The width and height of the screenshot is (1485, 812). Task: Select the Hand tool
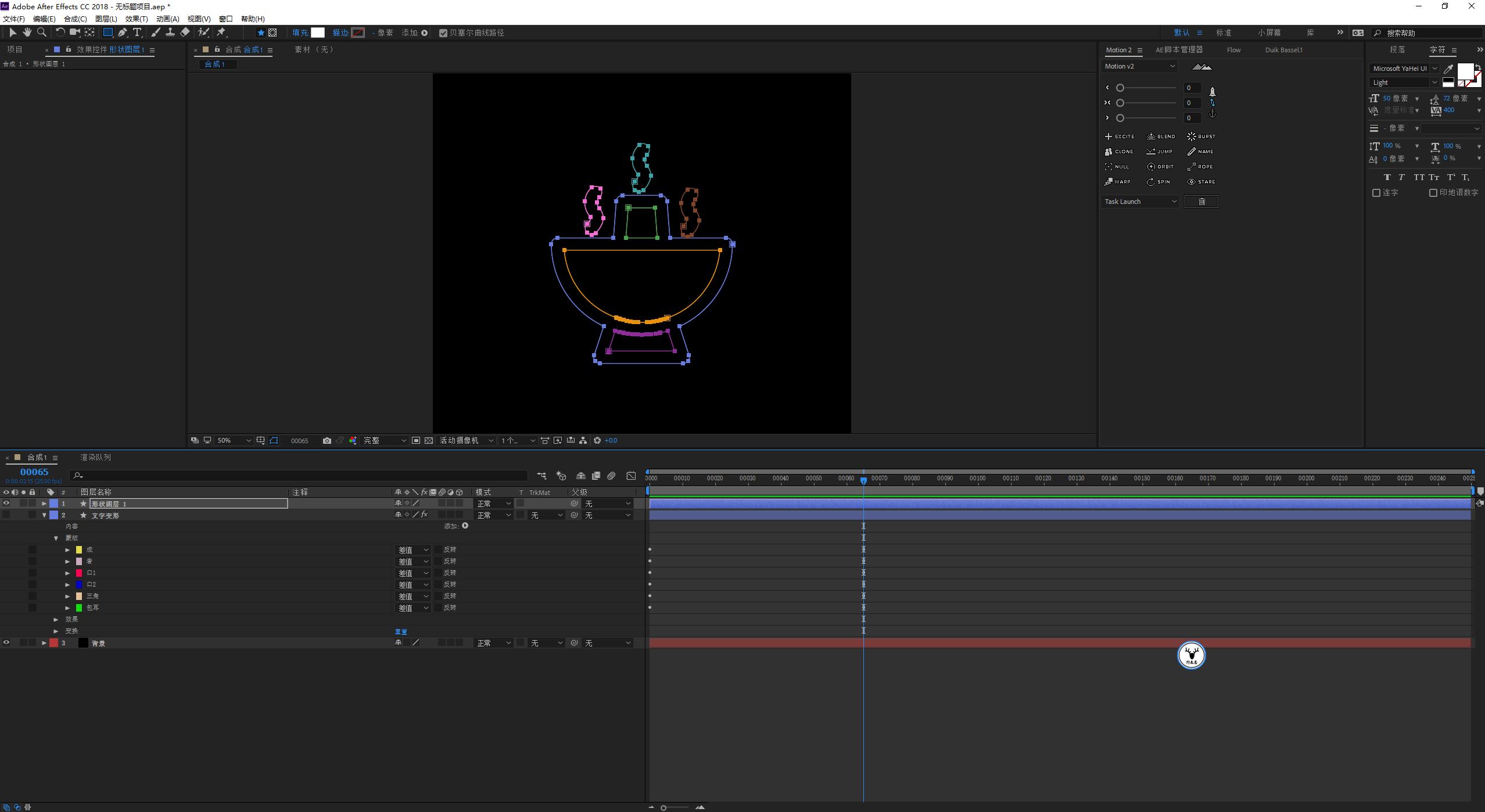point(27,33)
